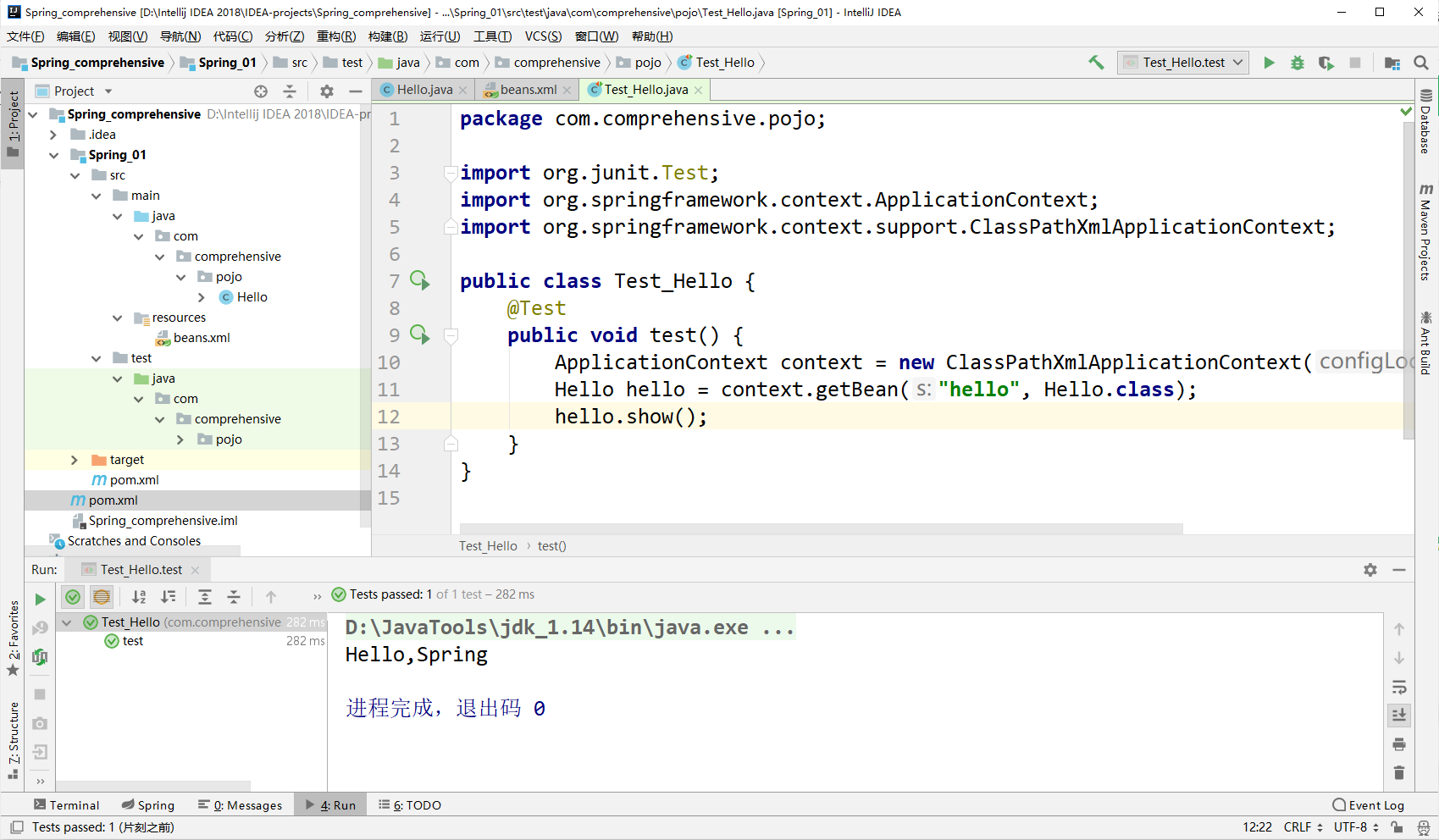The height and width of the screenshot is (840, 1439).
Task: Click run gutter icon beside class Test_Hello
Action: pos(419,280)
